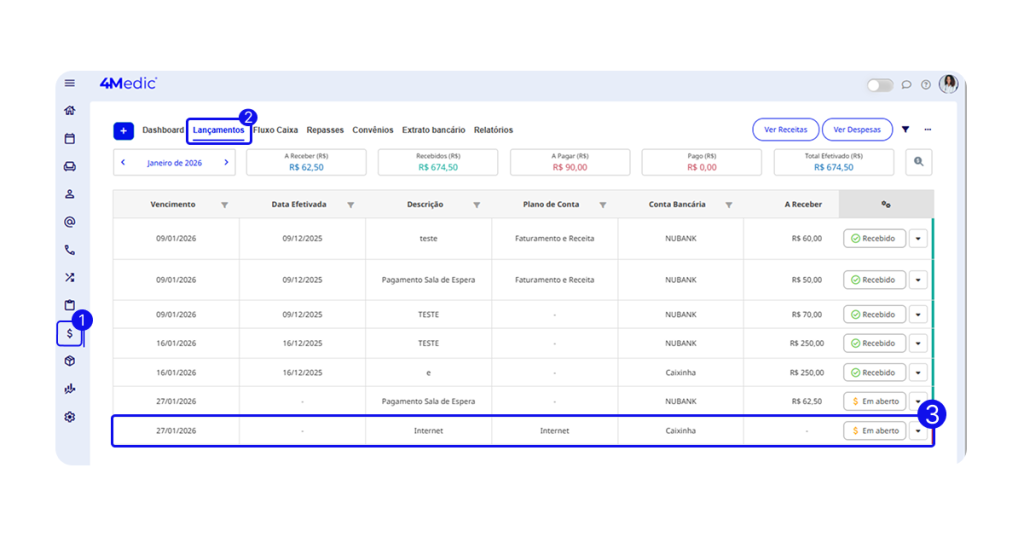This screenshot has height=537, width=1024.
Task: Expand dropdown arrow on Internet row
Action: 918,431
